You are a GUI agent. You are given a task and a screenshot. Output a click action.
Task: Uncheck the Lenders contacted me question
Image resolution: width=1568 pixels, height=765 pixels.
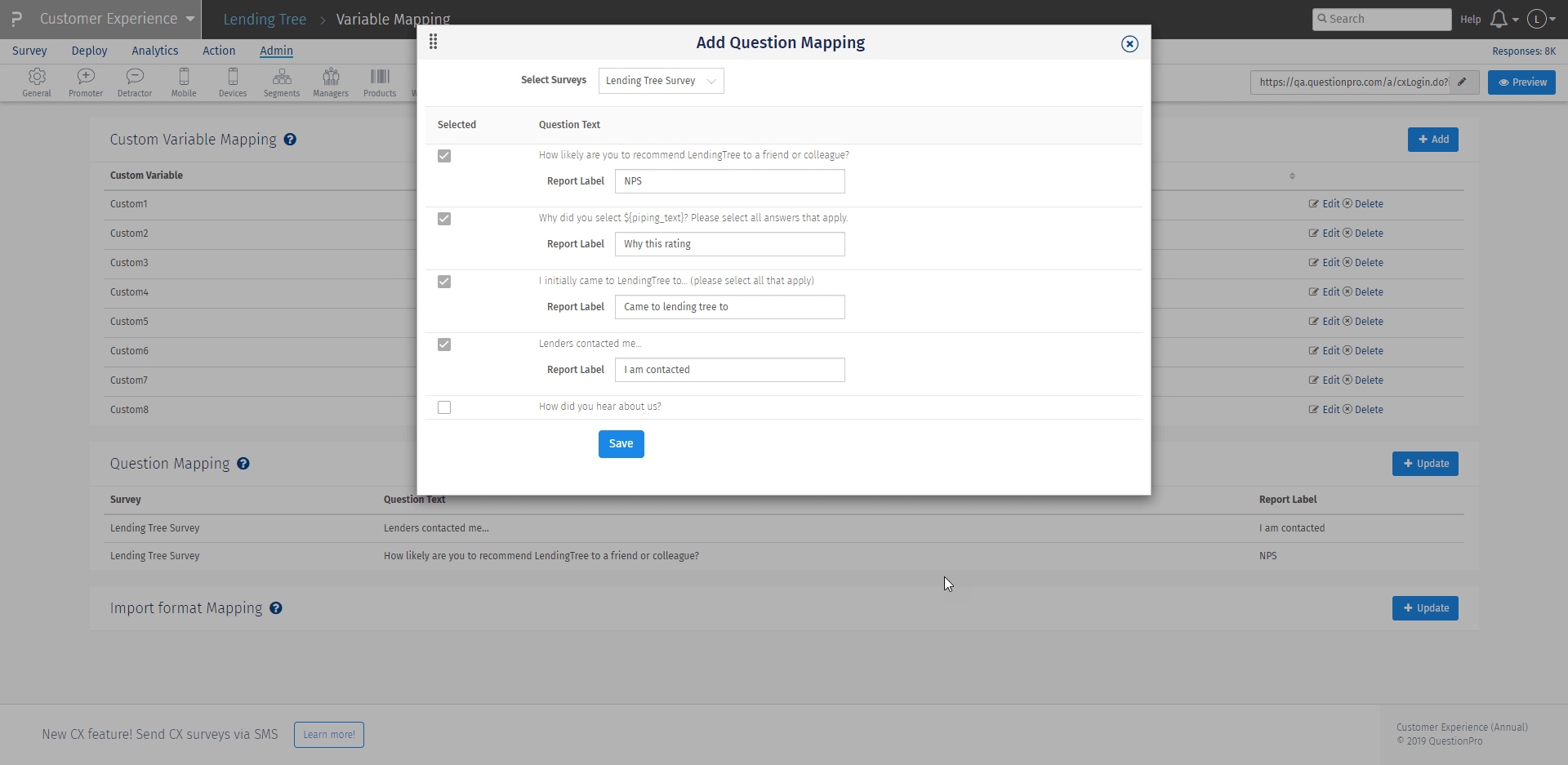pos(443,345)
